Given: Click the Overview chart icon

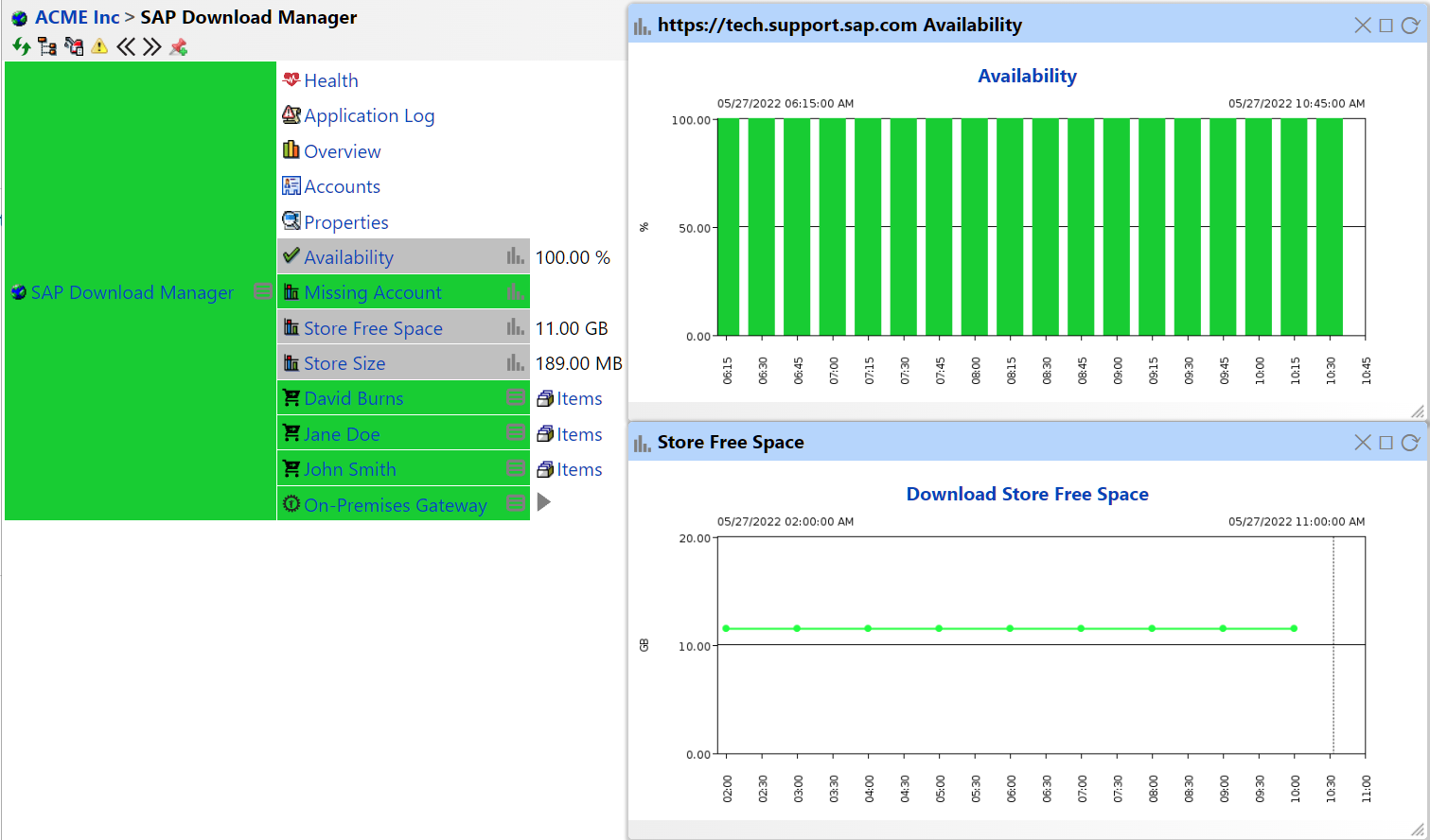Looking at the screenshot, I should tap(291, 149).
